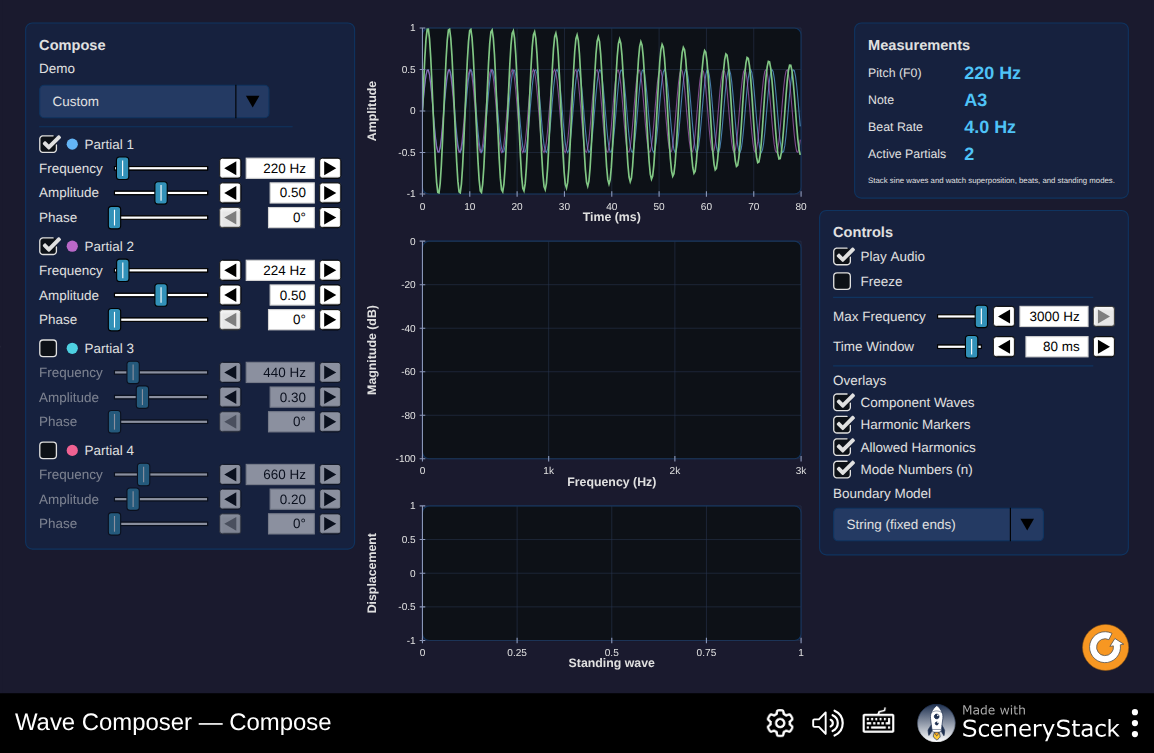Click Partial 2 amplitude slider thumb
This screenshot has width=1154, height=753.
coord(160,295)
